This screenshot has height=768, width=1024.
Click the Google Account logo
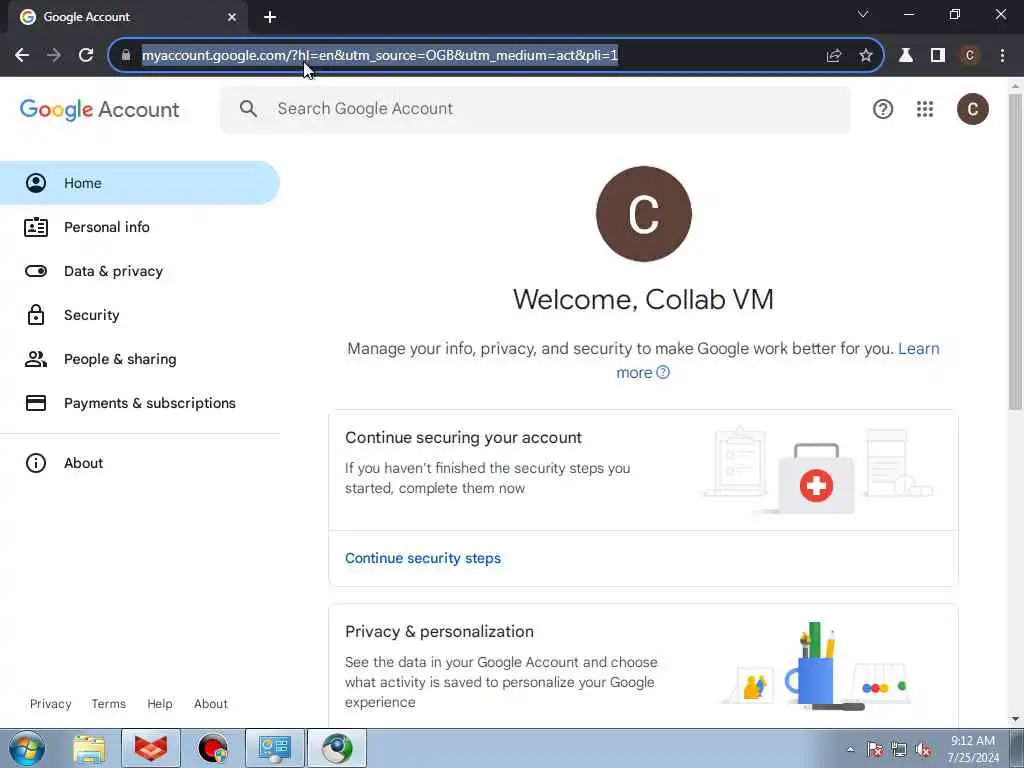99,109
